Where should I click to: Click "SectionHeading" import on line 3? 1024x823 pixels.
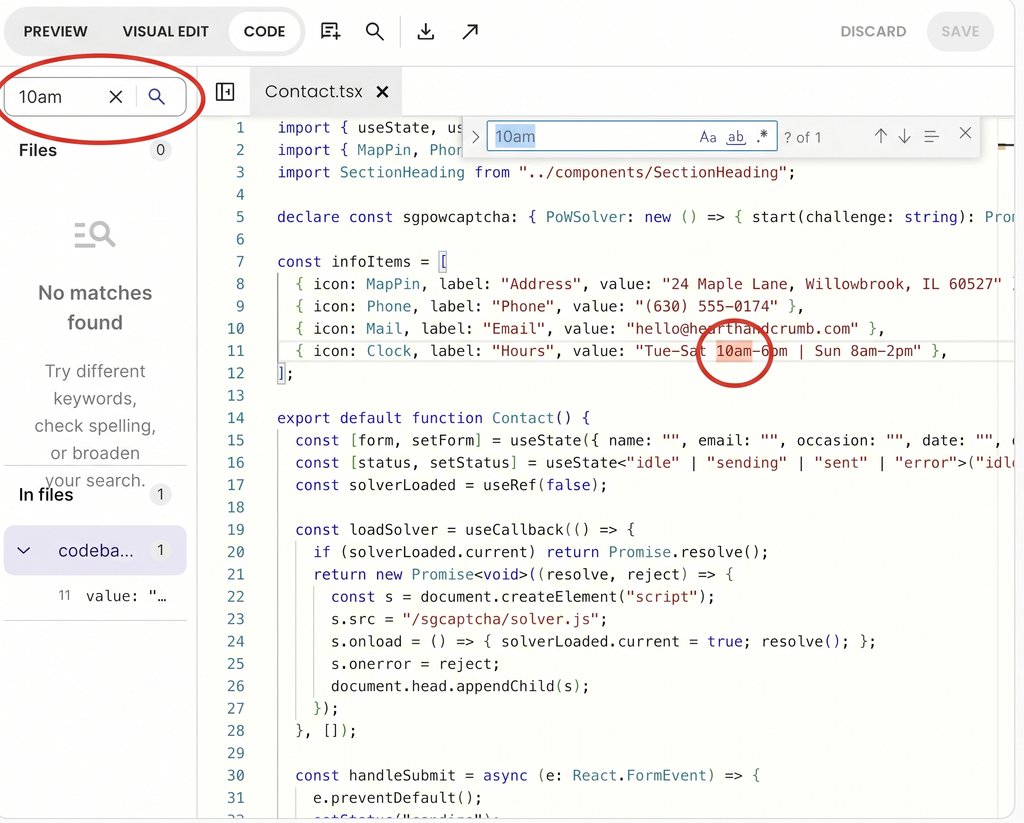tap(402, 172)
